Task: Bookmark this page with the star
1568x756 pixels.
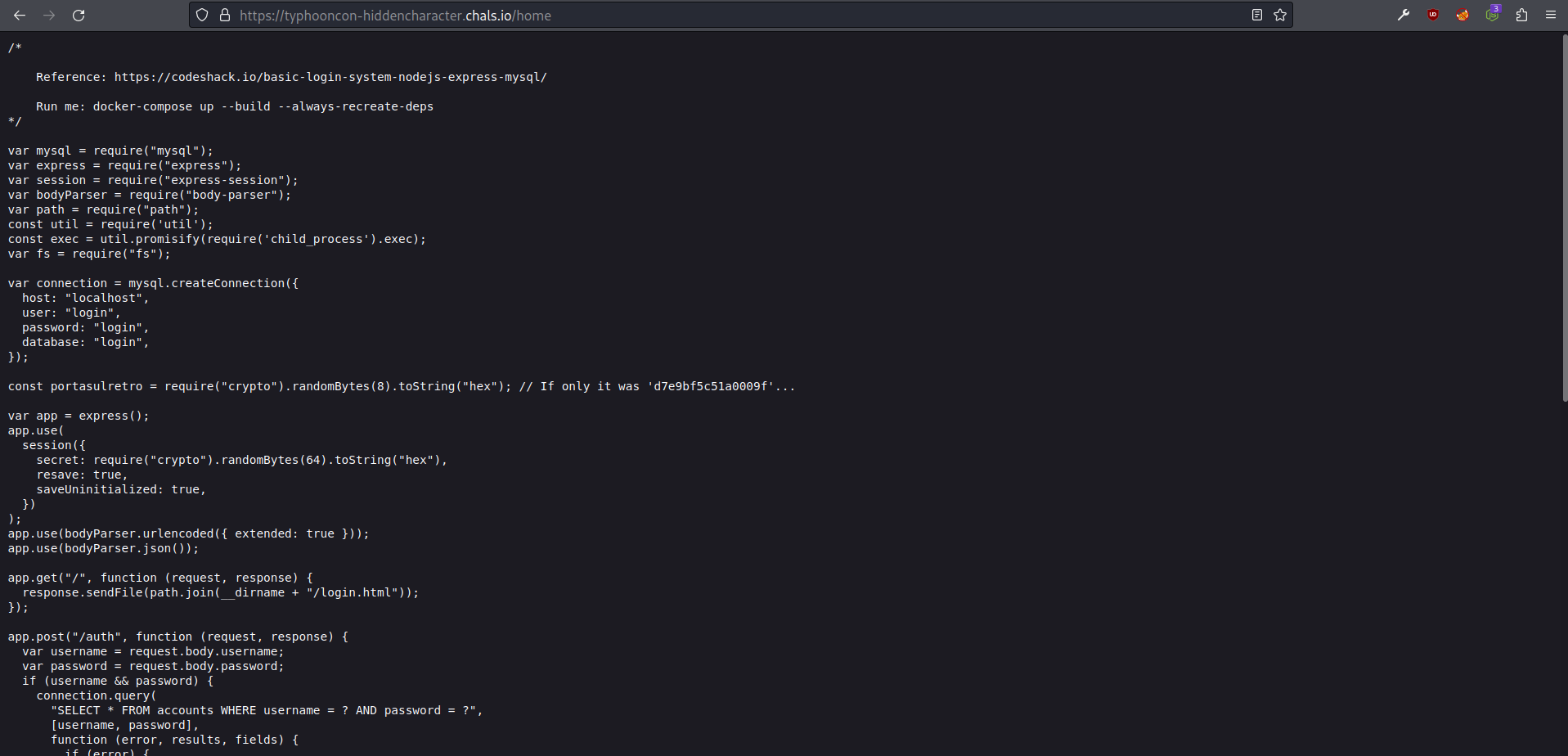Action: (x=1280, y=16)
